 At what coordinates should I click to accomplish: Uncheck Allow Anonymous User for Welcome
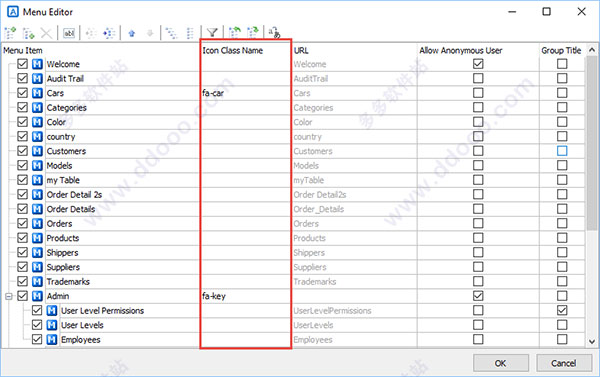coord(478,64)
